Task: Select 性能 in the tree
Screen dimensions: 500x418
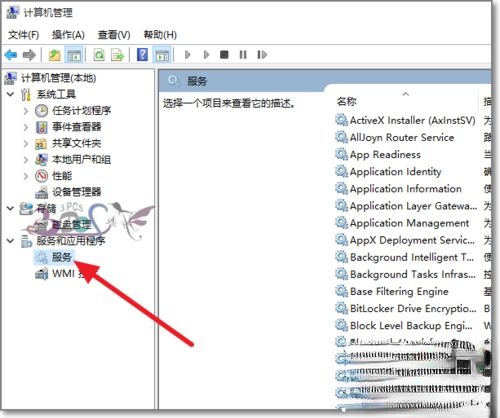Action: click(62, 176)
